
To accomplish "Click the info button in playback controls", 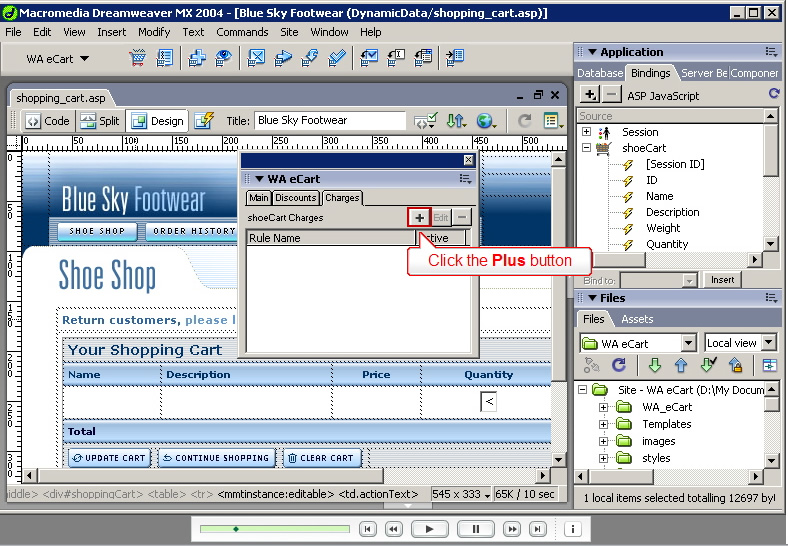I will (x=572, y=529).
